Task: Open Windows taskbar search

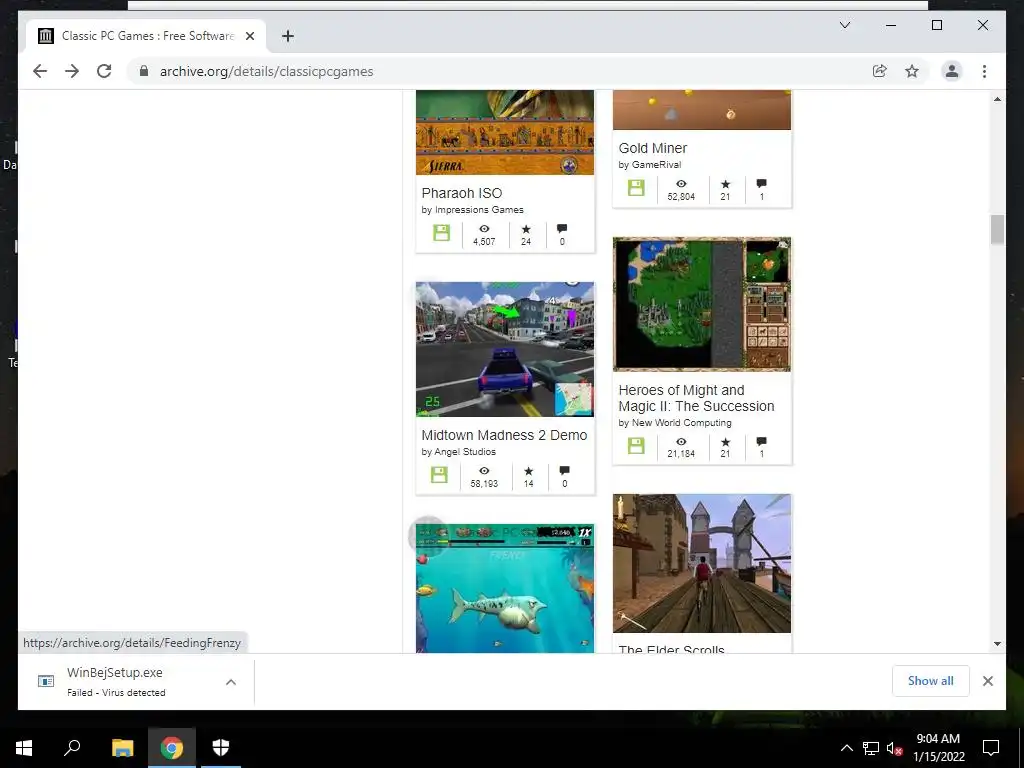Action: (x=72, y=748)
